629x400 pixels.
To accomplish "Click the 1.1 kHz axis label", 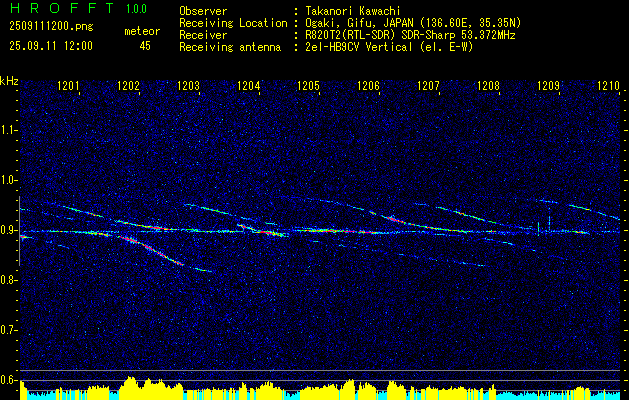I will click(x=9, y=130).
